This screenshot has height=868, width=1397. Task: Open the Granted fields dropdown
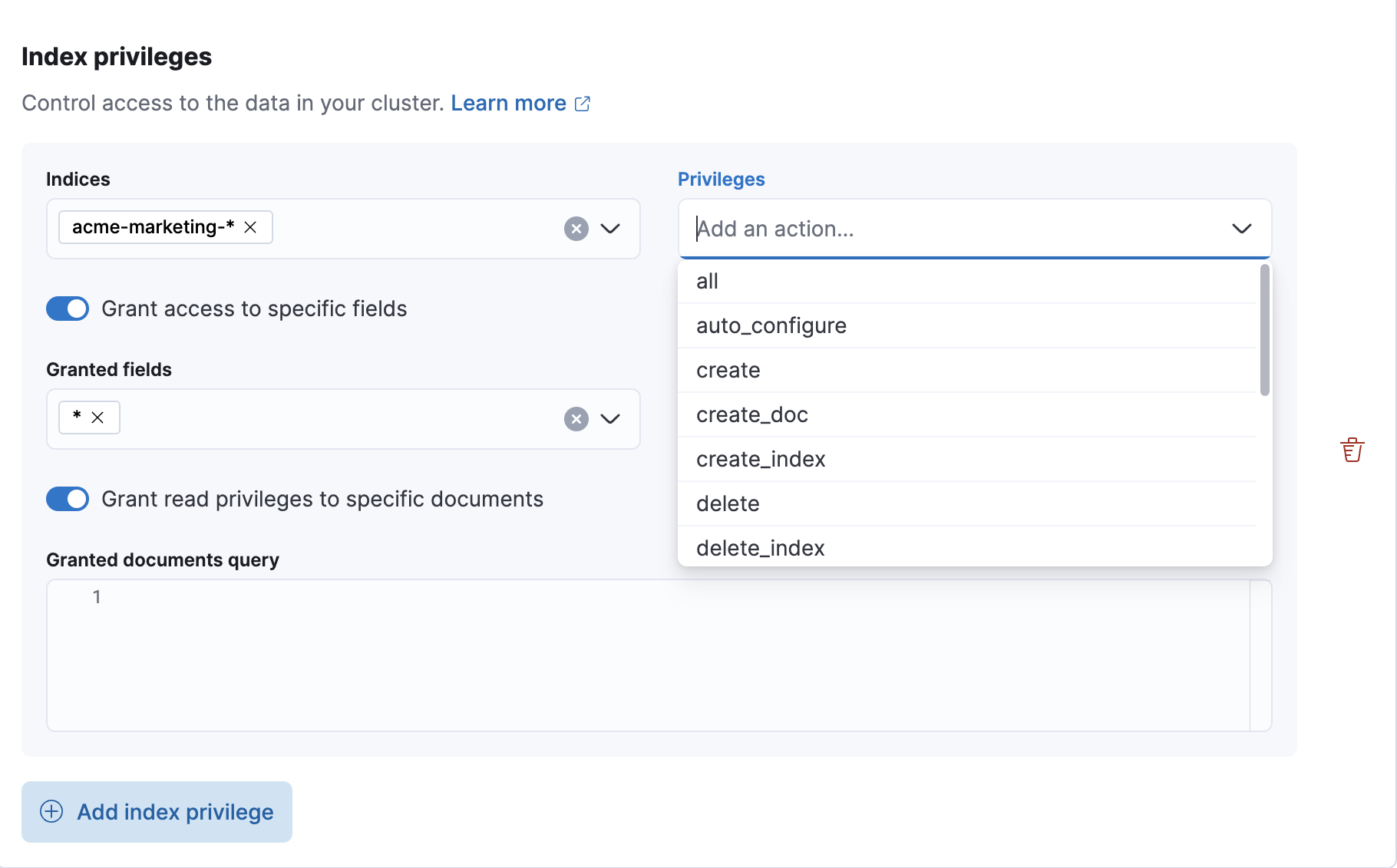[610, 419]
